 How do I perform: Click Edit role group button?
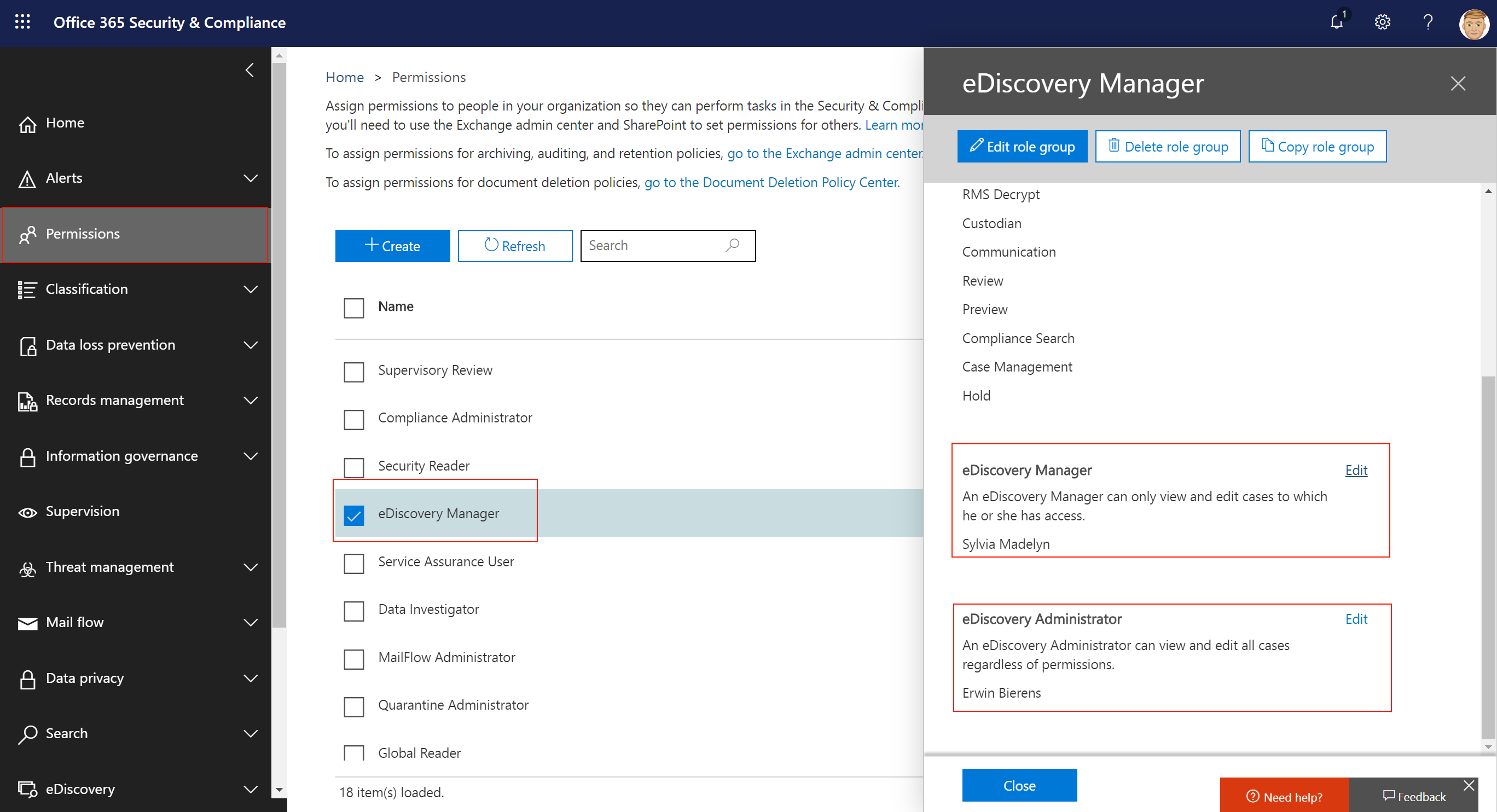click(x=1022, y=147)
